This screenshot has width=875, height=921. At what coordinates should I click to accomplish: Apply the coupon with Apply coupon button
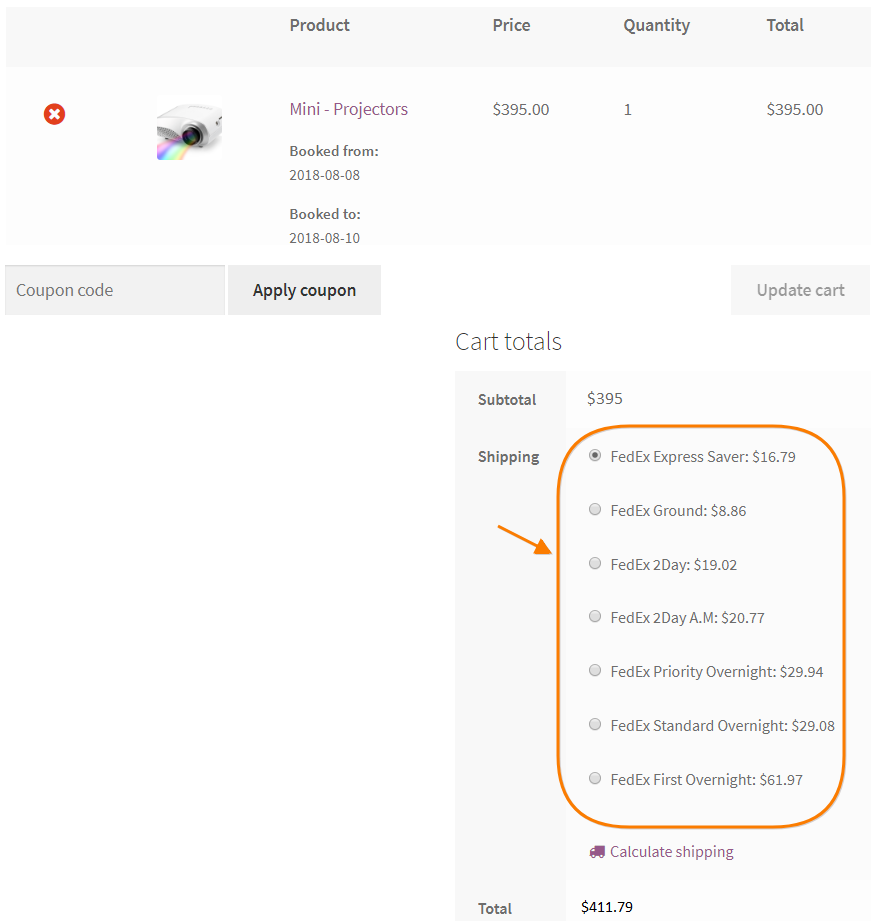pyautogui.click(x=304, y=290)
